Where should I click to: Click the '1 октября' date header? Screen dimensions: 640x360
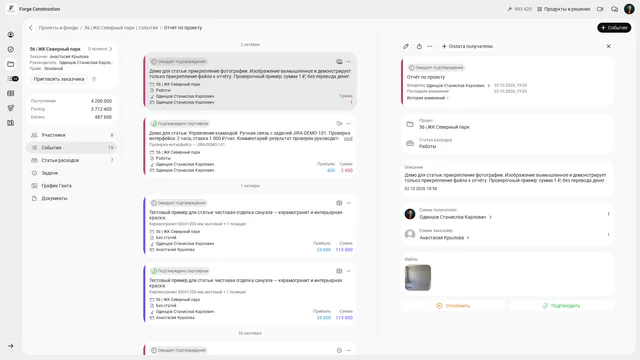coord(250,186)
